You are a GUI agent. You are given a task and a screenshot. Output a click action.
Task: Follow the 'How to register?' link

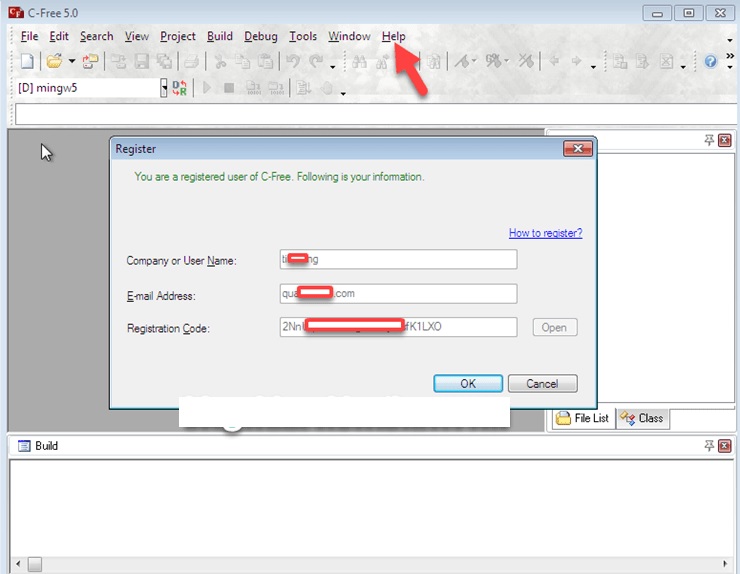pyautogui.click(x=545, y=233)
